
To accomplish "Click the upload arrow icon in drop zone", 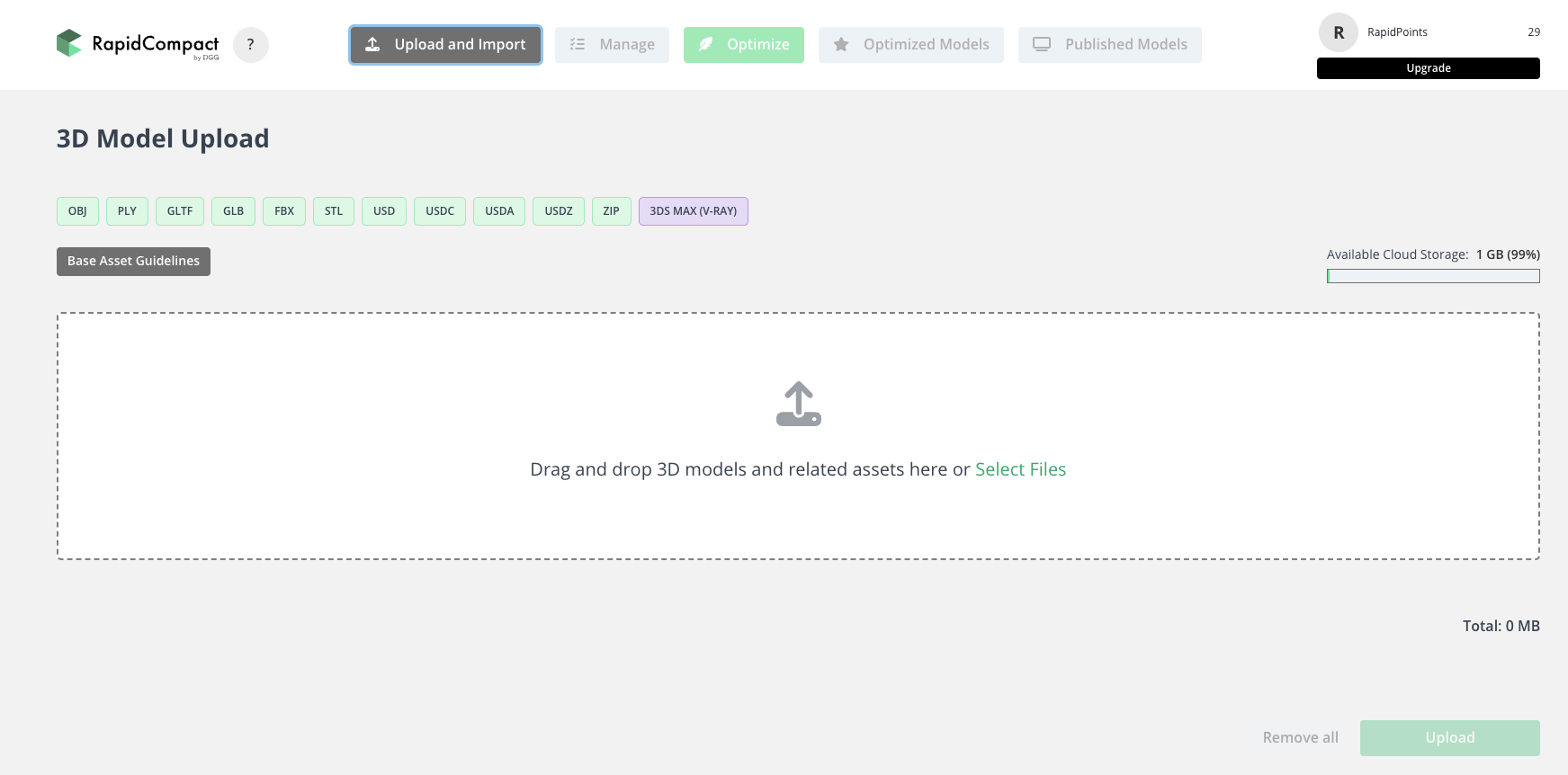I will (x=798, y=404).
